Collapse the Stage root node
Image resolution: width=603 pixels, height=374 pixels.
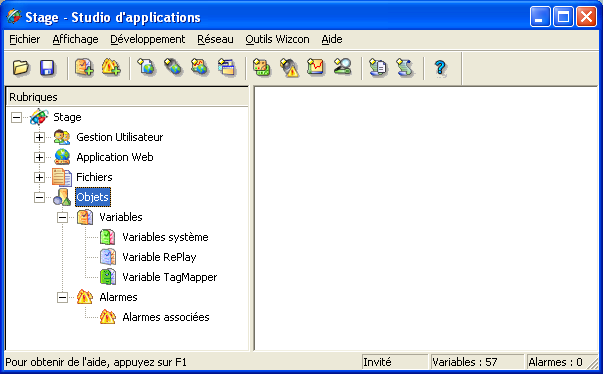[x=16, y=117]
